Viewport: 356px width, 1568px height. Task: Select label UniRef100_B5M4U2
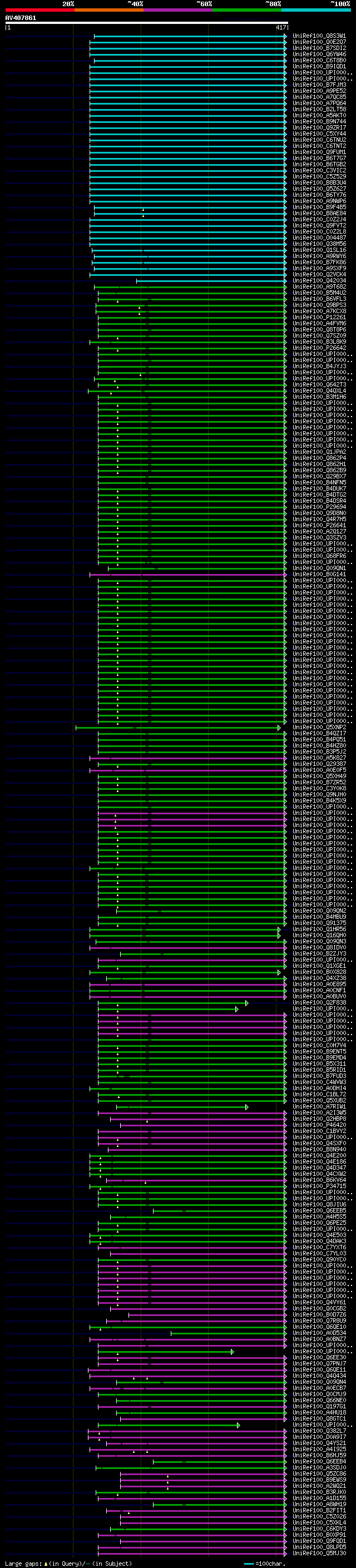coord(319,293)
